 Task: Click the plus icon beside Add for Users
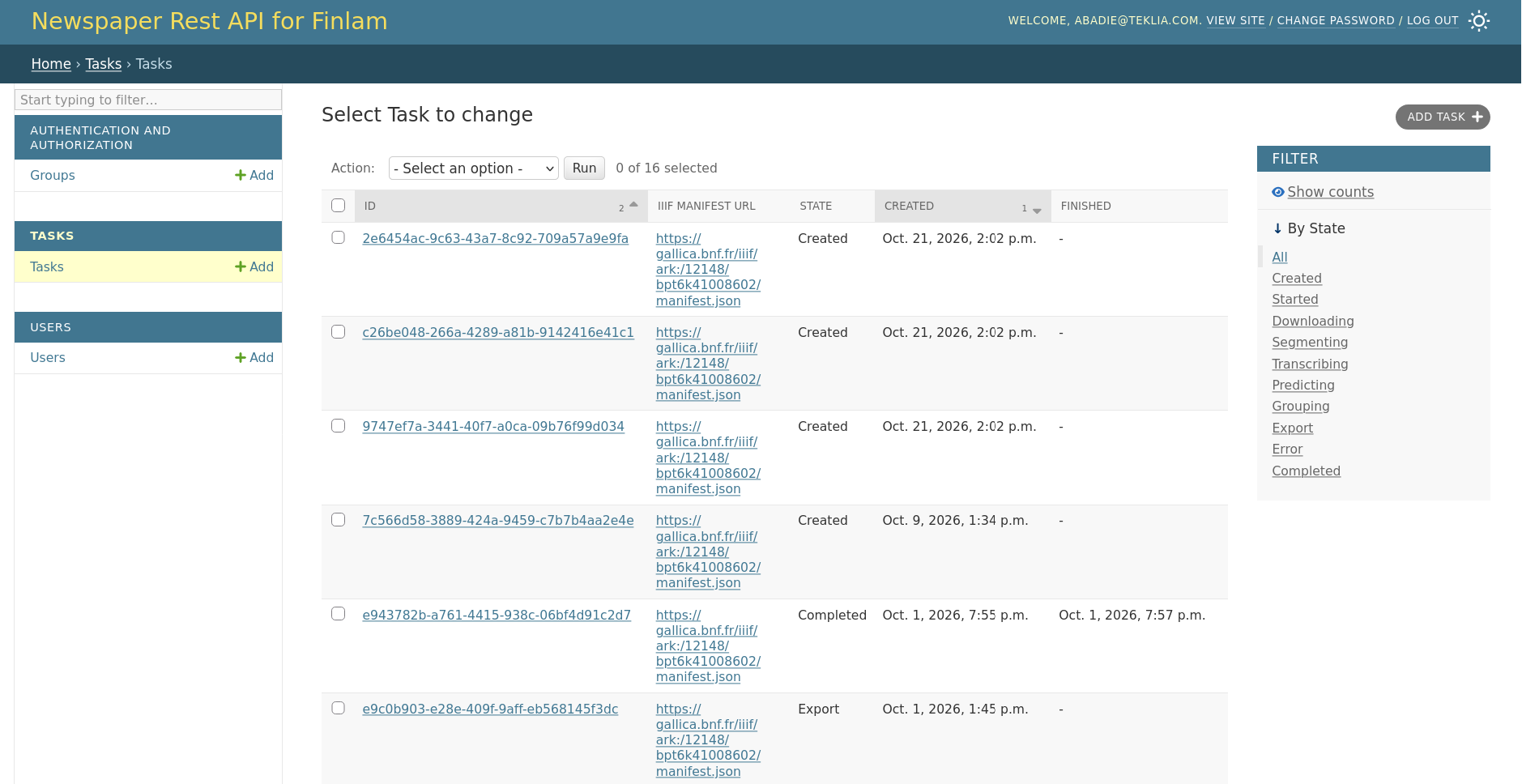pos(240,357)
